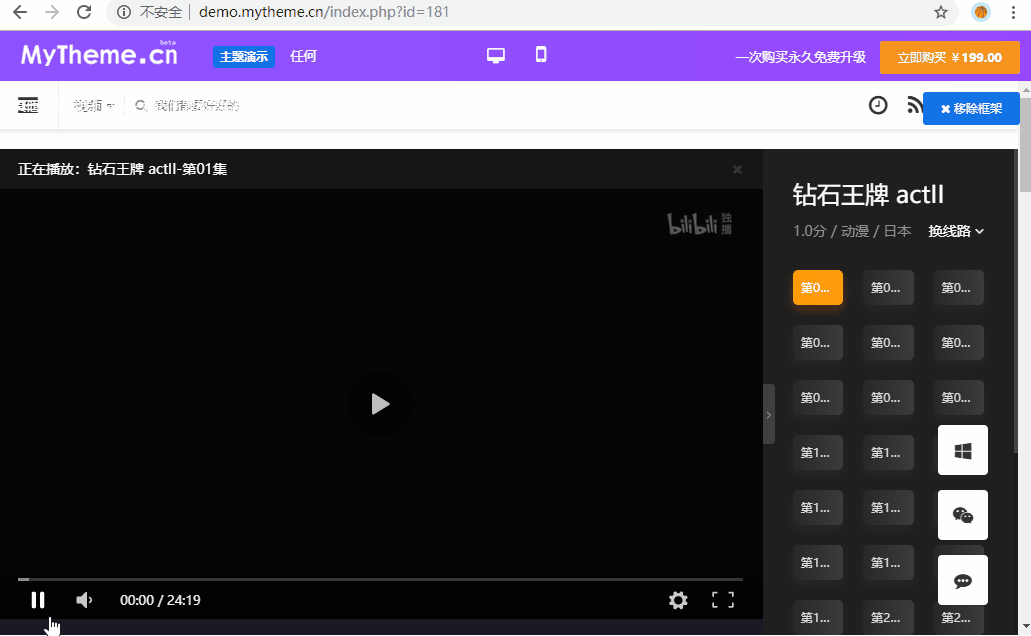
Task: Select the highlighted orange episode button
Action: click(x=817, y=287)
